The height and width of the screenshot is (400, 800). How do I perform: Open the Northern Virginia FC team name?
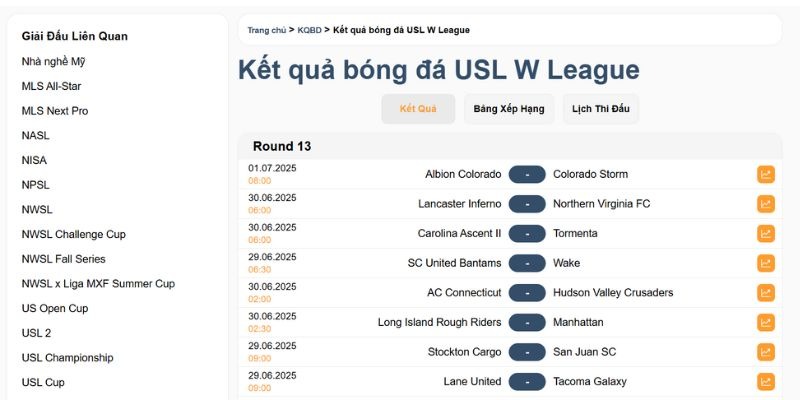point(601,204)
